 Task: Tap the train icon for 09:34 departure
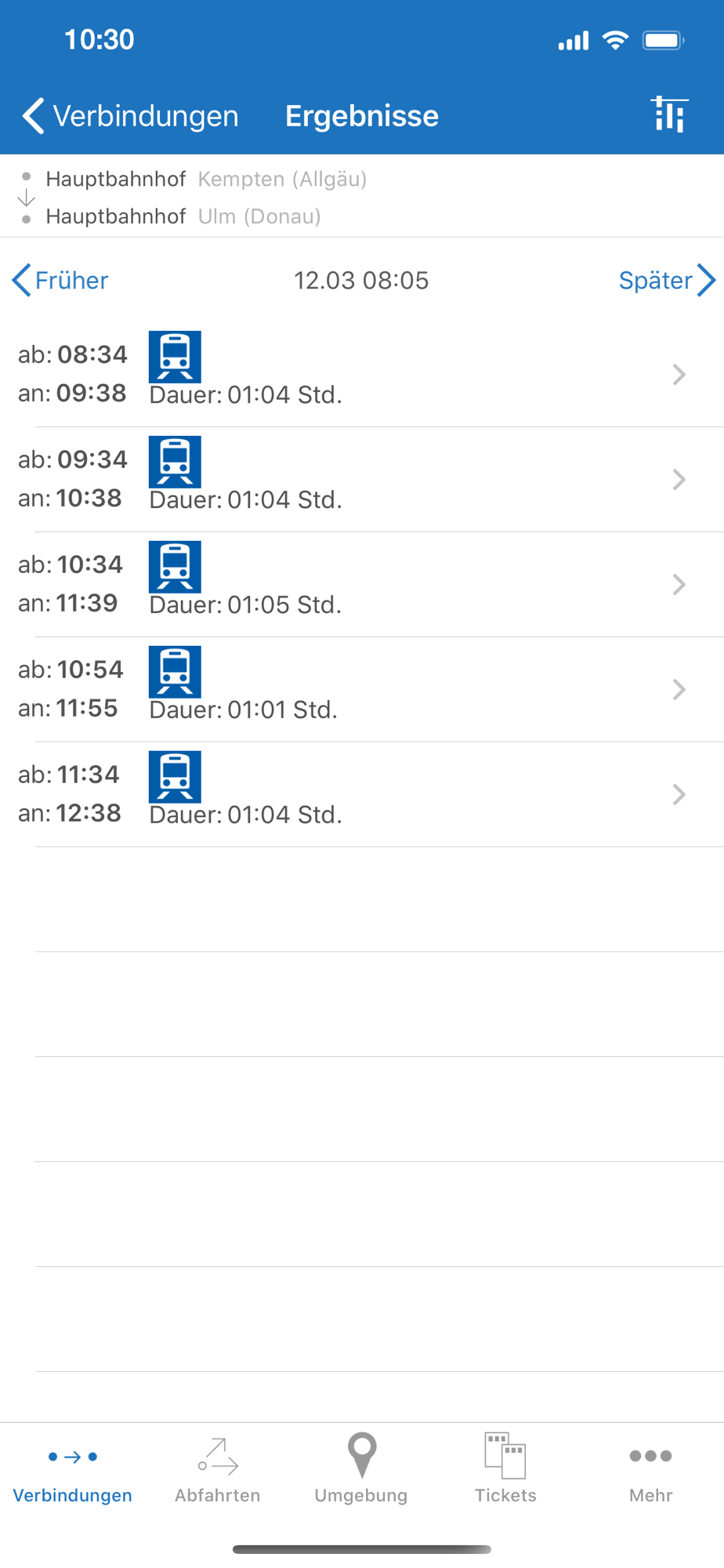175,462
